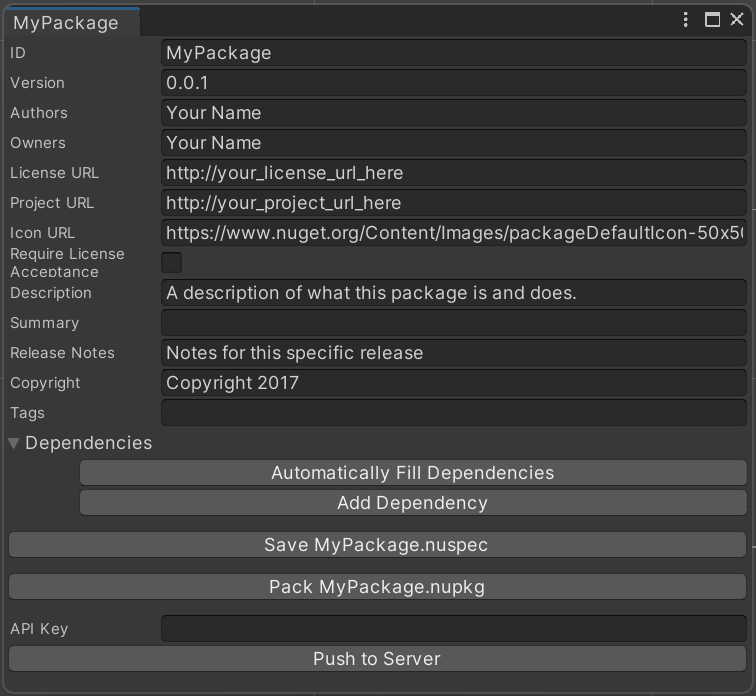Edit the Copyright 2017 field
Screen dimensions: 756x696
[454, 383]
